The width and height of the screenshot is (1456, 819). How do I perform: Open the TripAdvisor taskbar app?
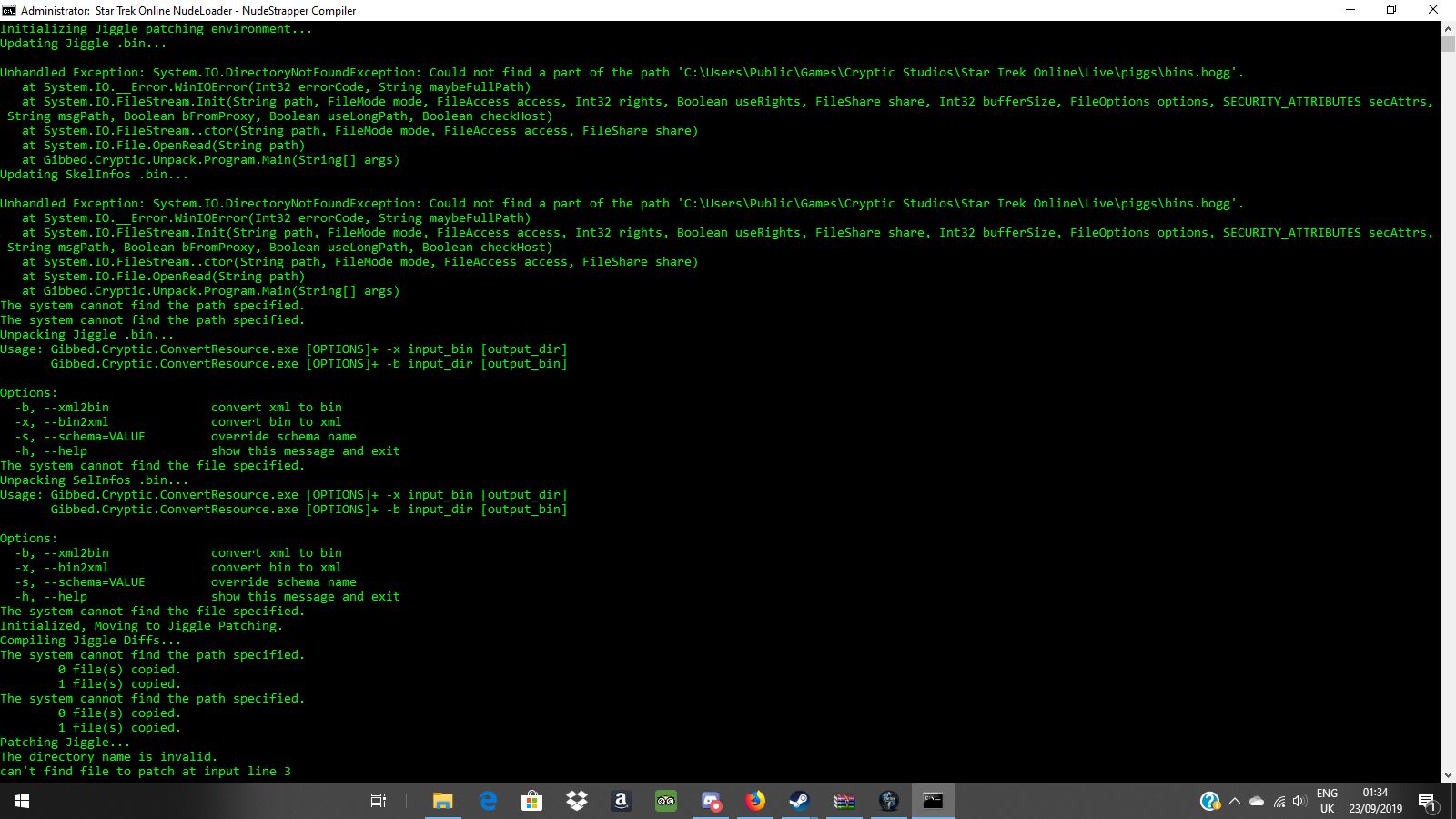[x=666, y=801]
